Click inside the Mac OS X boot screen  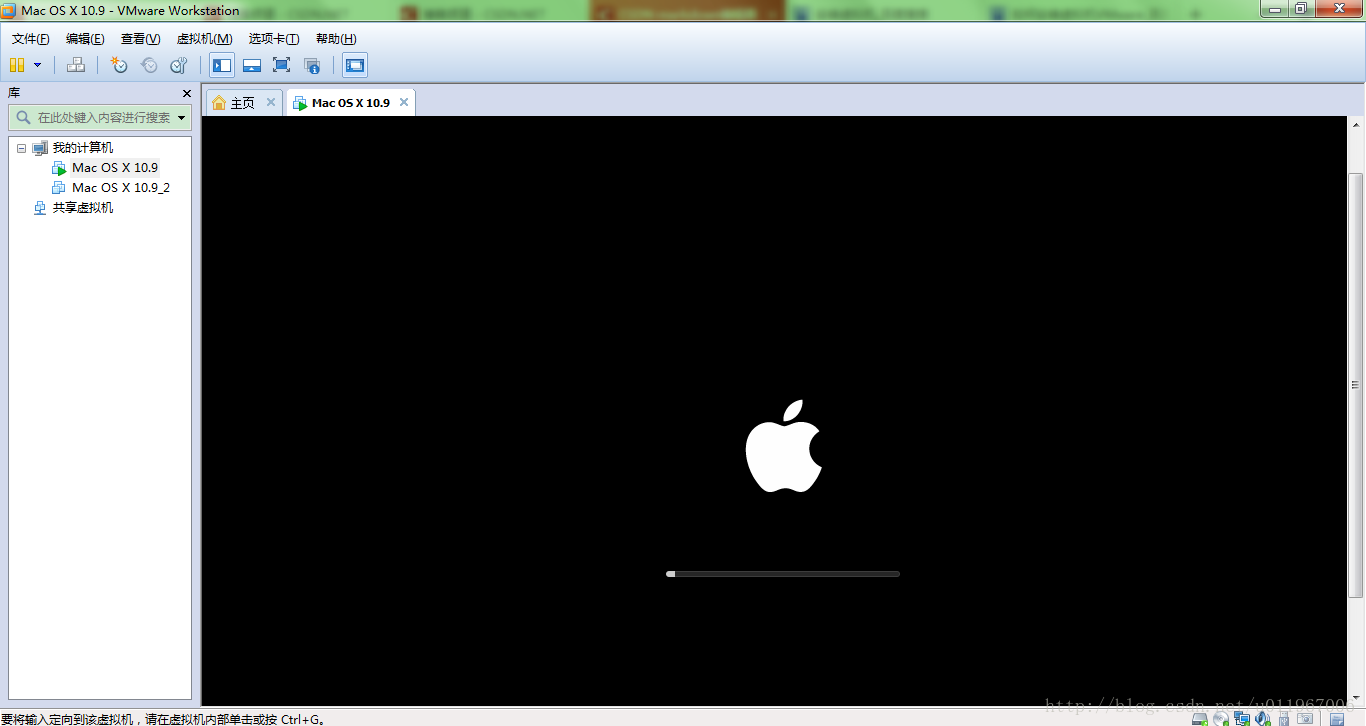775,410
